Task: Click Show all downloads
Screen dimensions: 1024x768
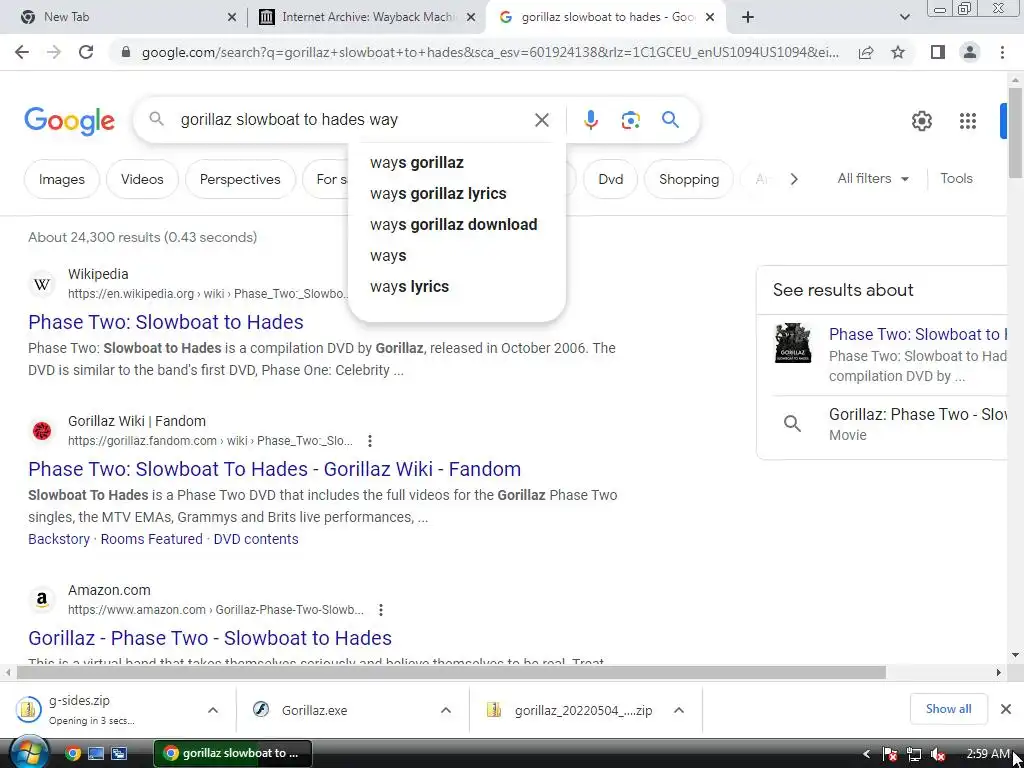Action: point(948,709)
